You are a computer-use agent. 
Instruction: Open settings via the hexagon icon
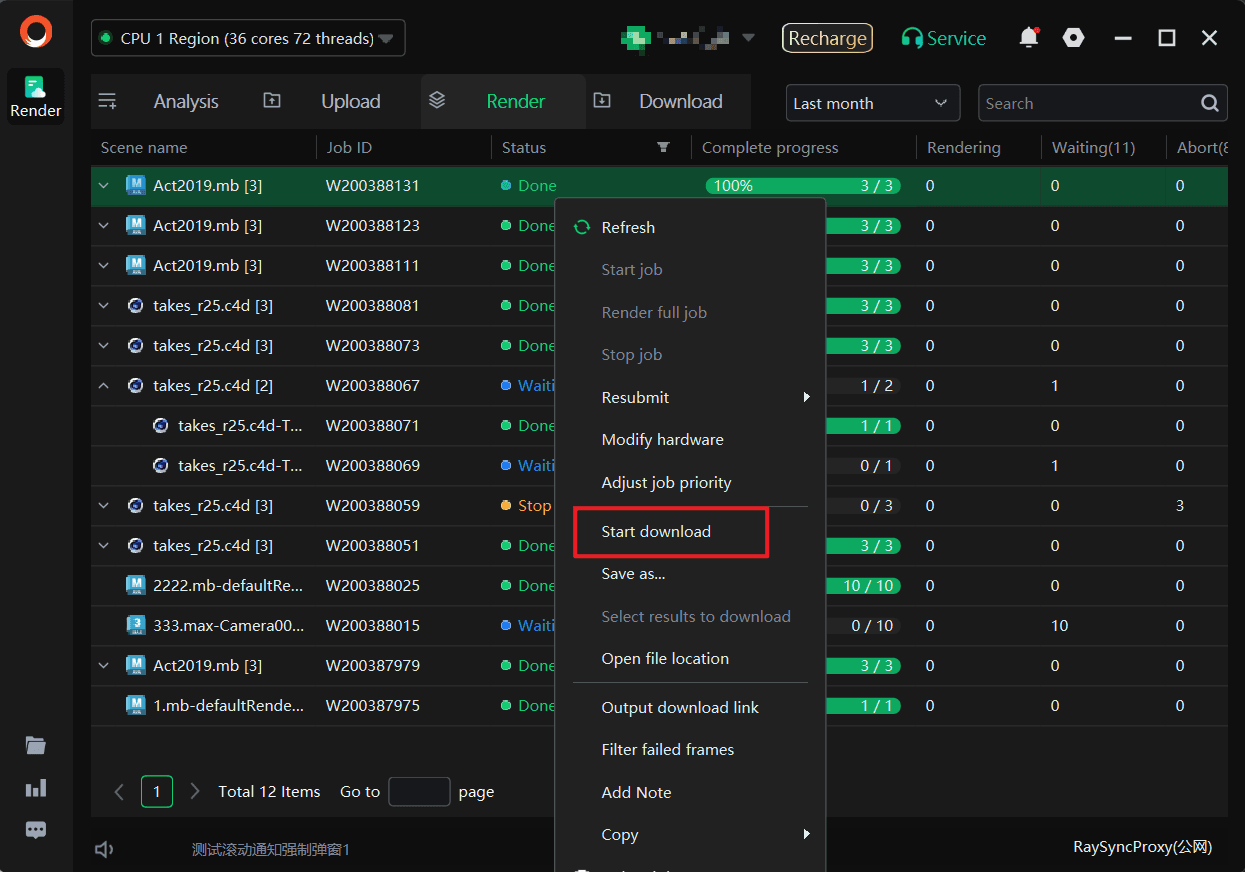[1073, 38]
